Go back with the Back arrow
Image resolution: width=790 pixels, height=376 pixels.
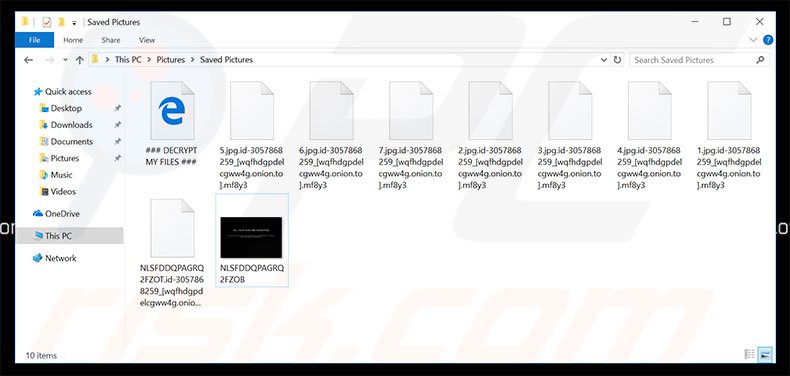[29, 59]
